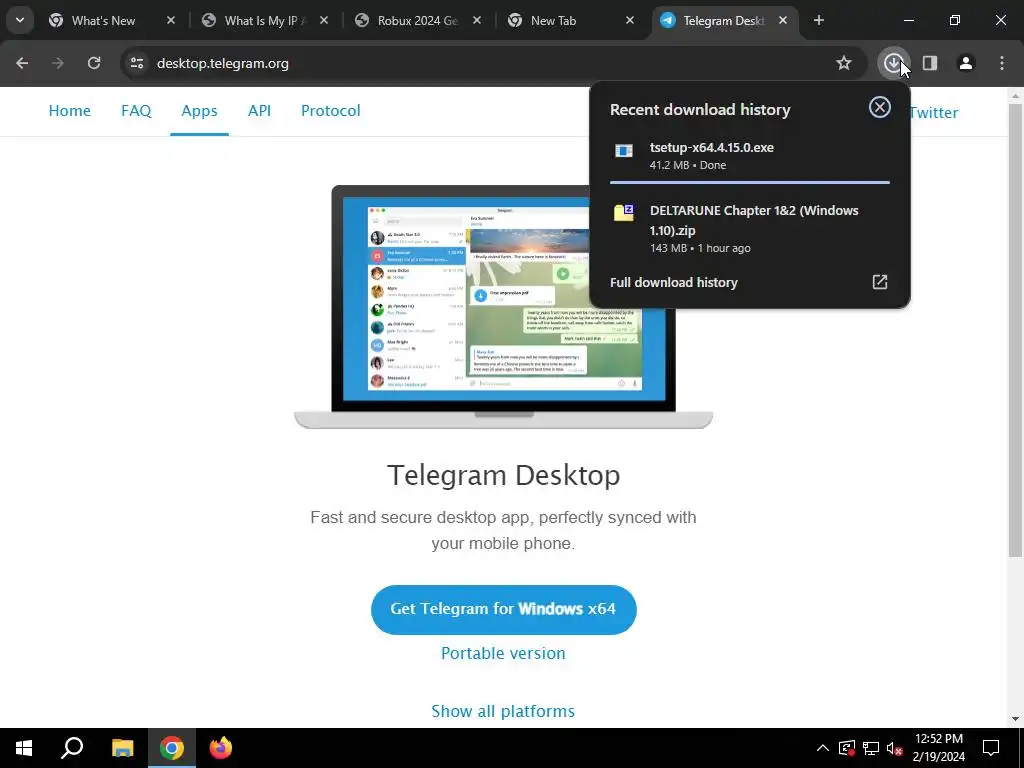The height and width of the screenshot is (768, 1024).
Task: Open the API navigation link
Action: pyautogui.click(x=259, y=110)
